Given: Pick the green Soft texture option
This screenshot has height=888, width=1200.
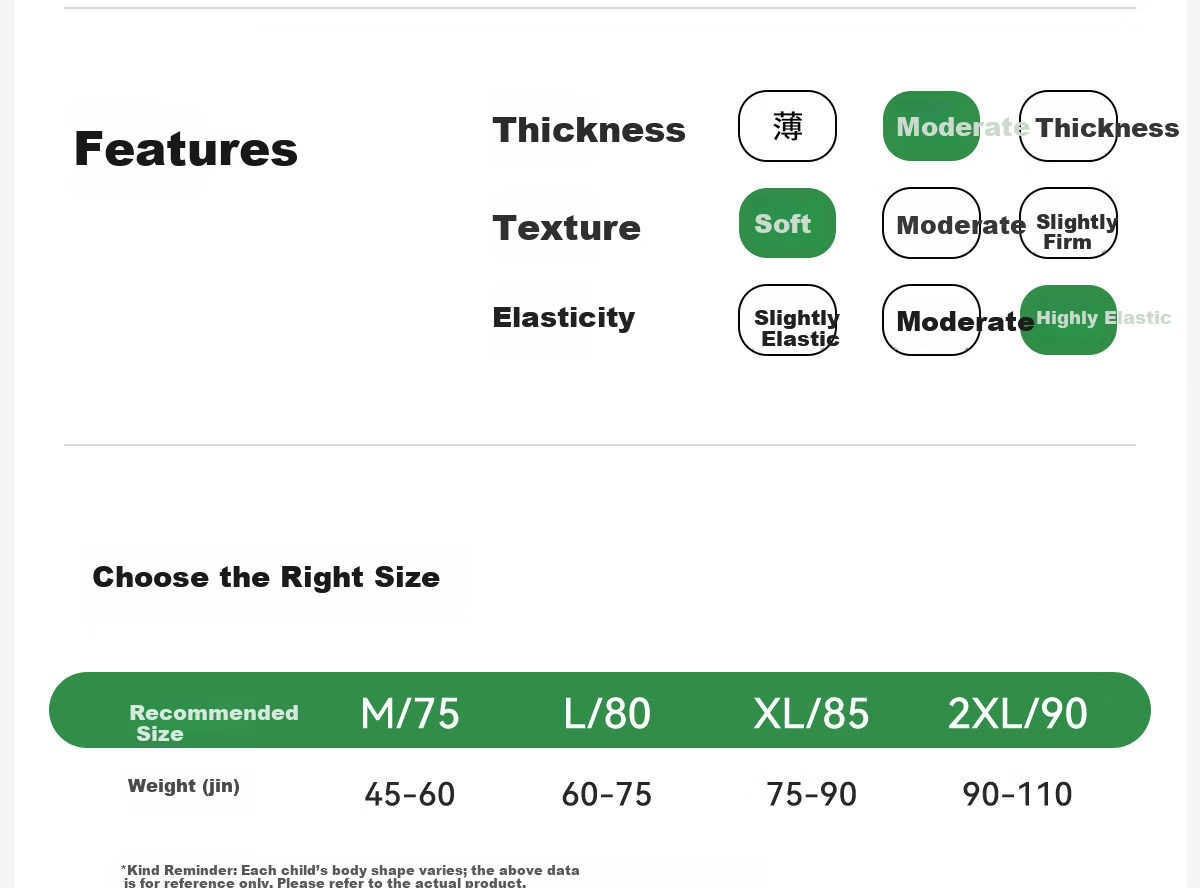Looking at the screenshot, I should point(787,223).
